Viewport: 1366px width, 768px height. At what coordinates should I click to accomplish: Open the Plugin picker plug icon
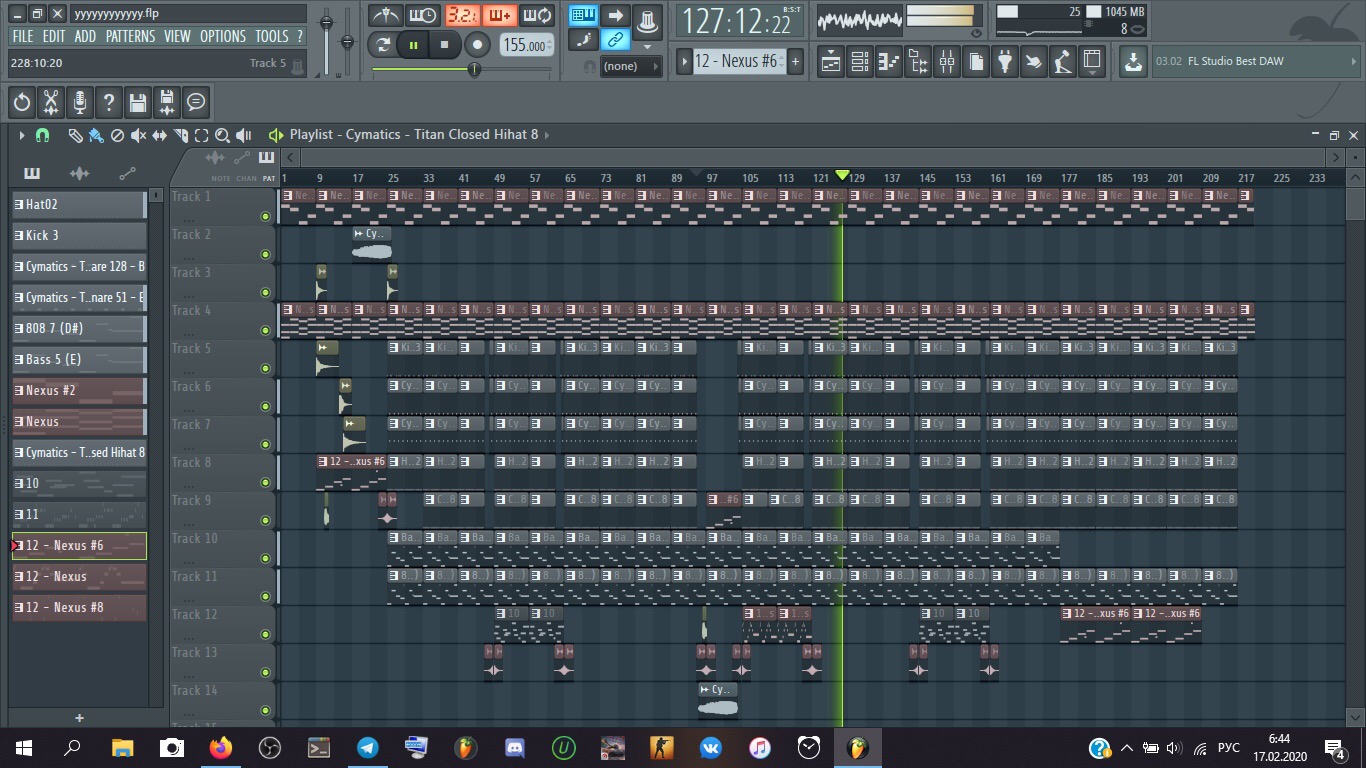pos(1005,62)
